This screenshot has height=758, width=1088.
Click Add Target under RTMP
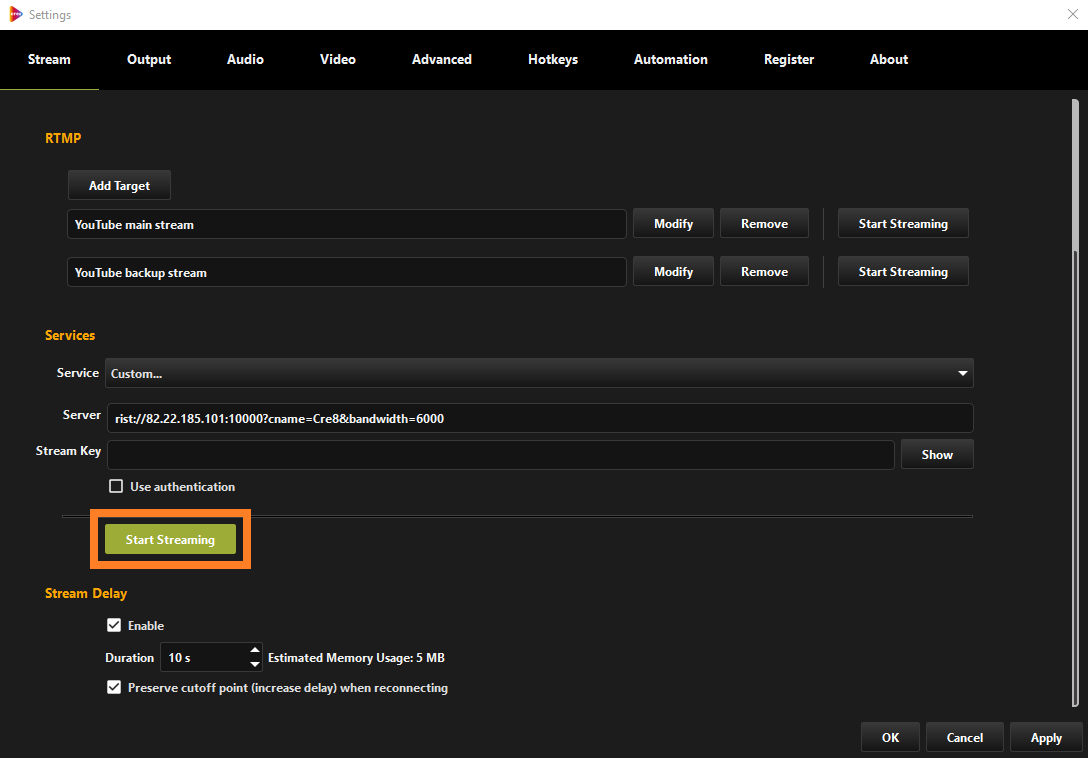point(119,185)
